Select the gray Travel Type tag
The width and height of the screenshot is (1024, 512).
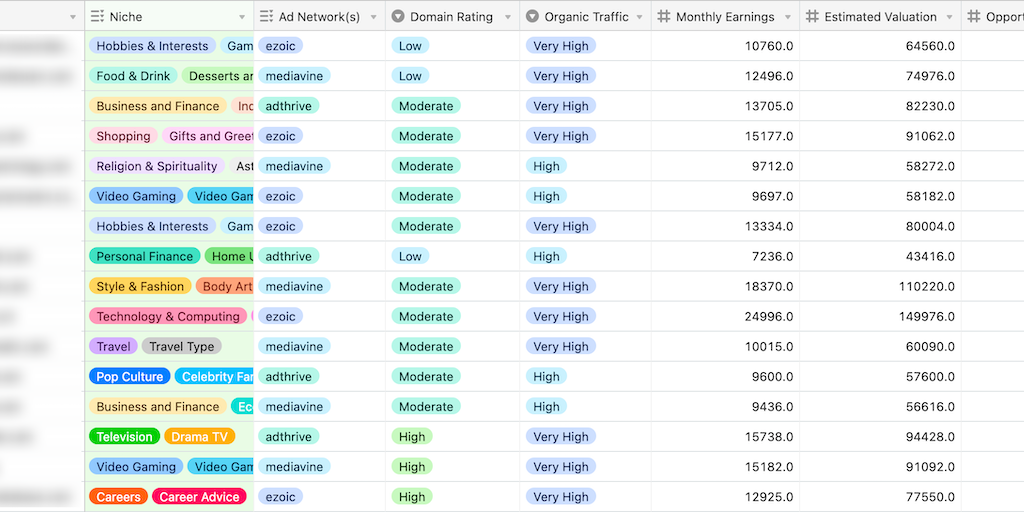pyautogui.click(x=181, y=347)
